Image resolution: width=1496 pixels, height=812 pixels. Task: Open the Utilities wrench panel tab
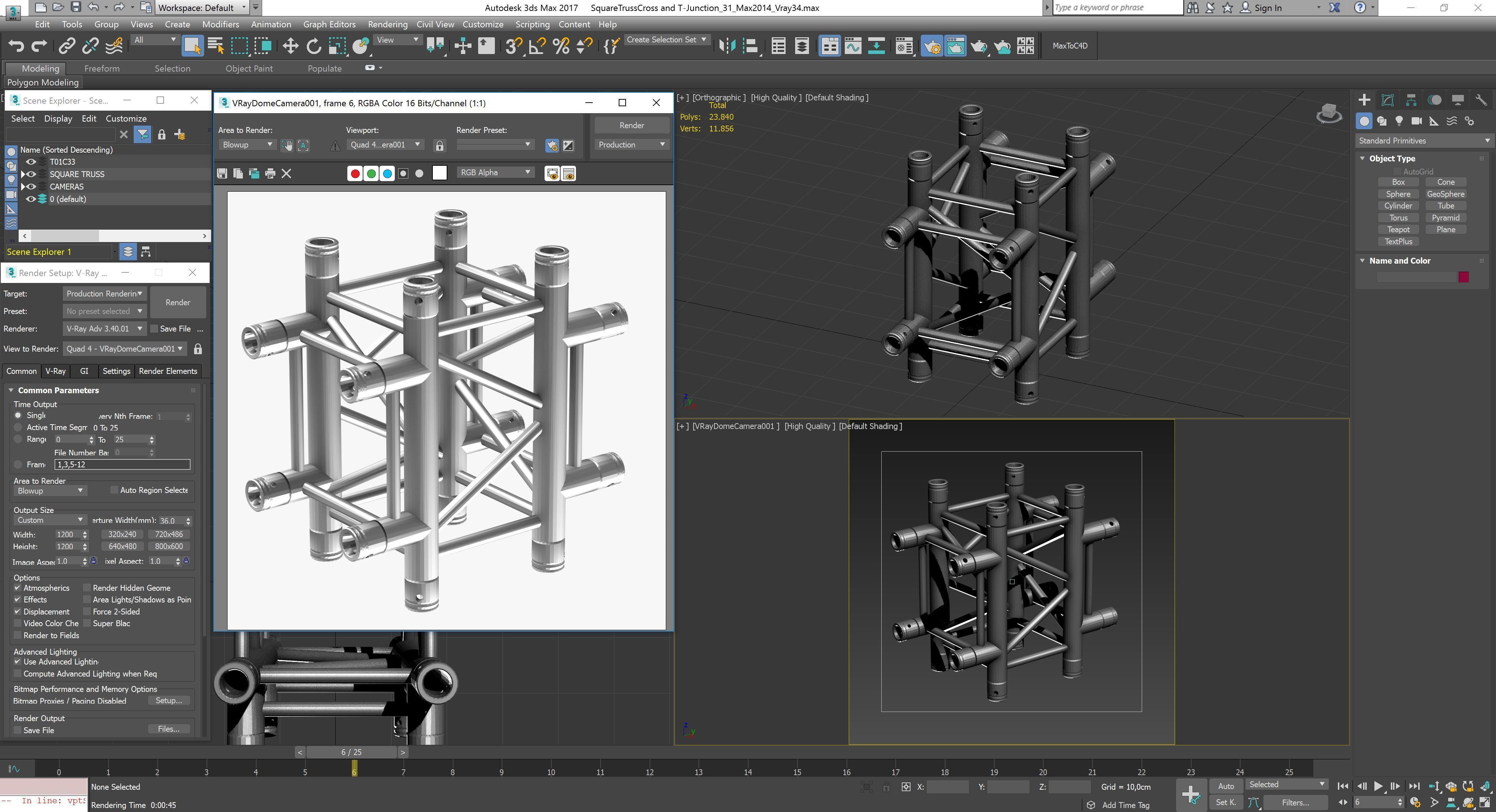coord(1481,100)
